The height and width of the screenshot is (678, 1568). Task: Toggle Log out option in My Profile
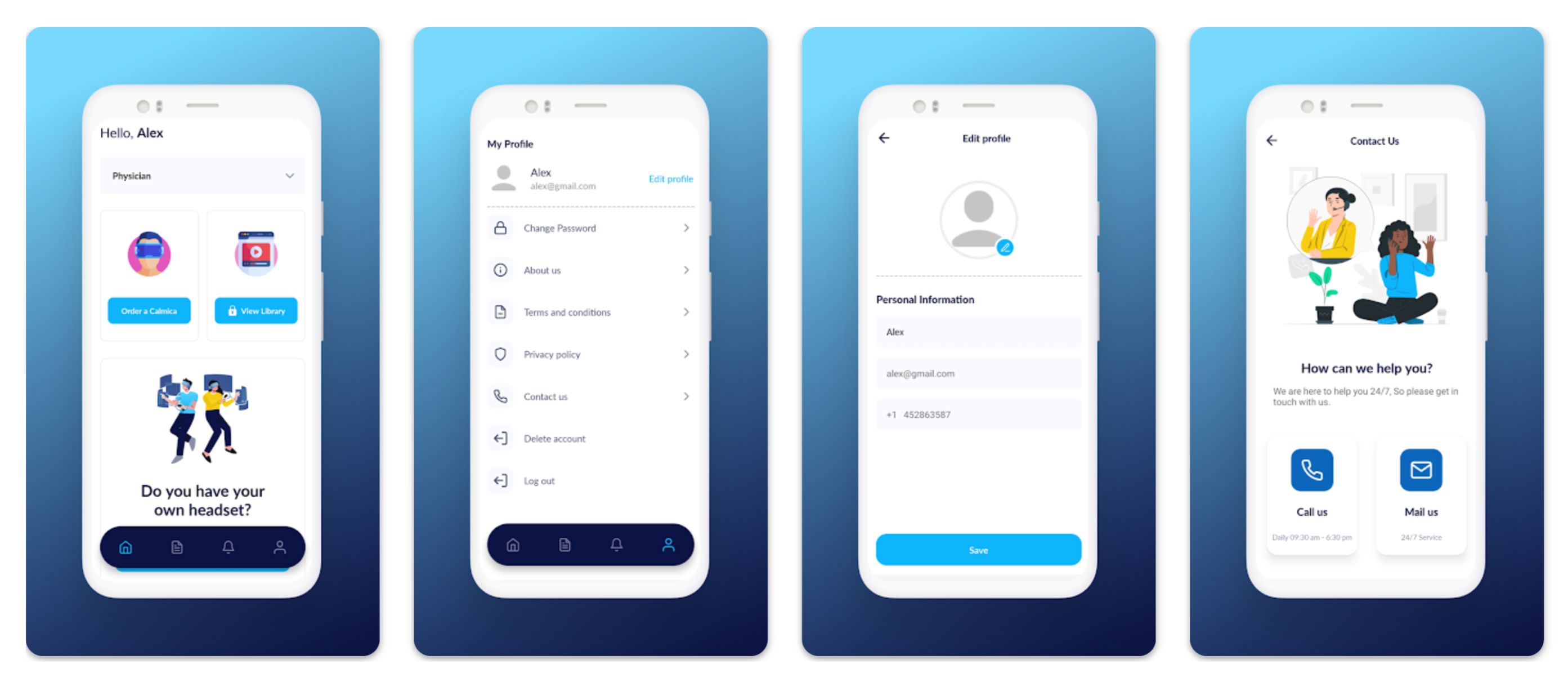[x=540, y=482]
